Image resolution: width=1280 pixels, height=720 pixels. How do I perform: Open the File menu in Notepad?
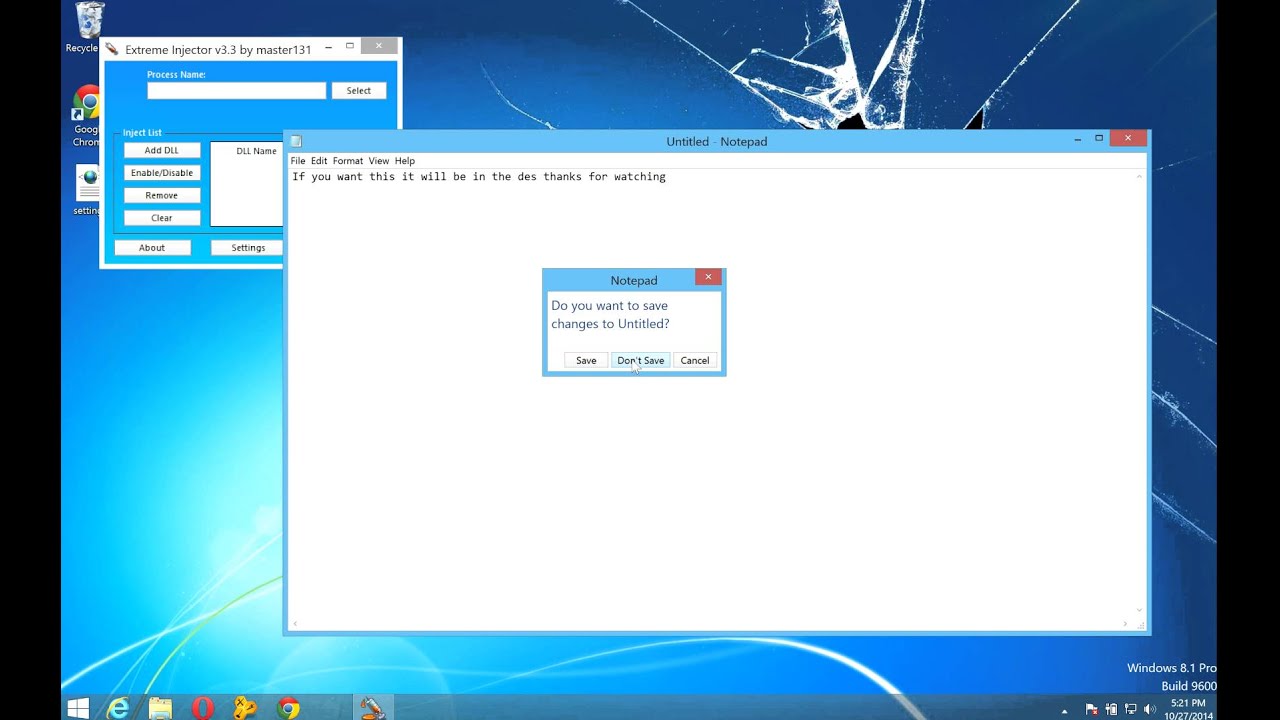tap(298, 161)
